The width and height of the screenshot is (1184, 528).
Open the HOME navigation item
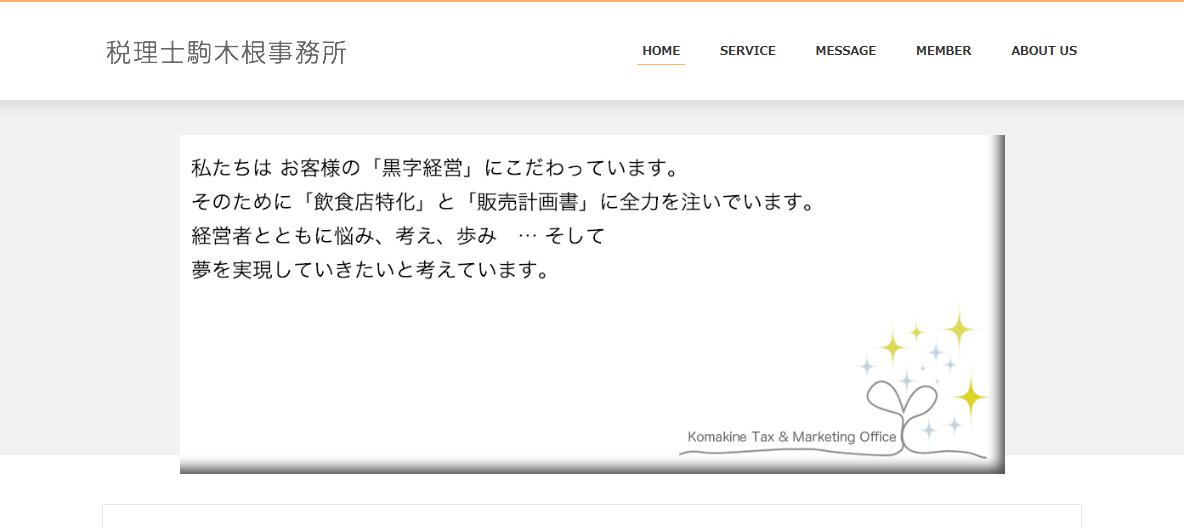661,51
